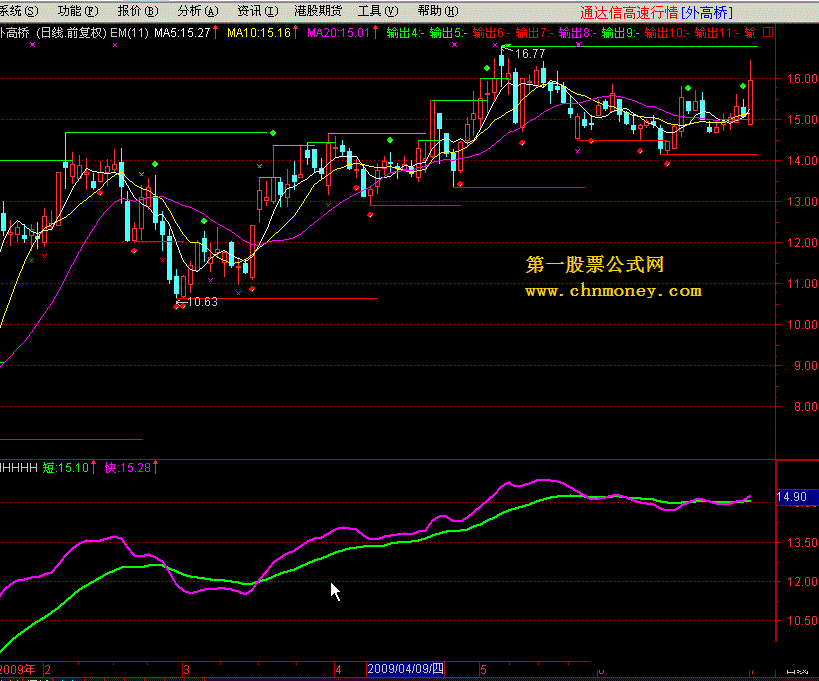Click the 输出8 indicator label

click(577, 33)
